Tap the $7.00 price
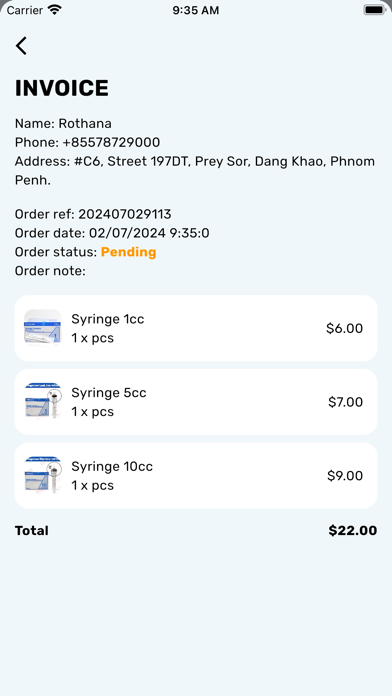Screen dimensions: 392x696 [345, 402]
